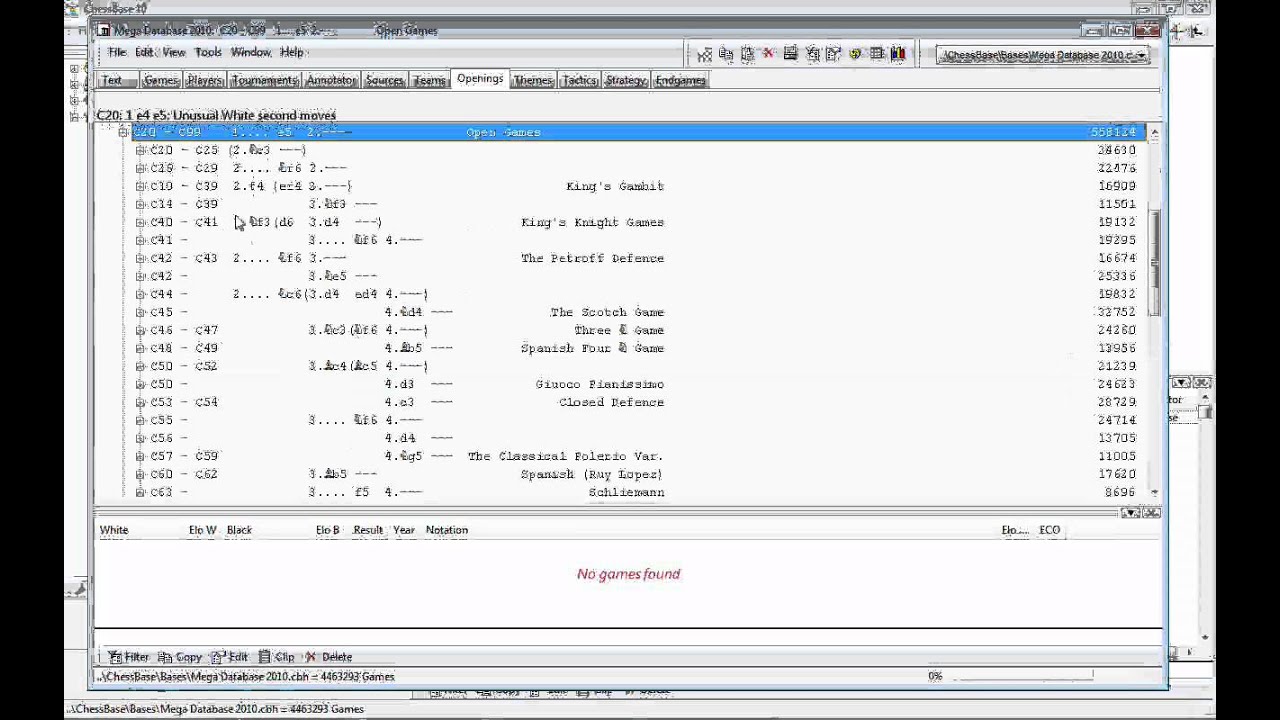
Task: Open the View menu
Action: point(174,52)
